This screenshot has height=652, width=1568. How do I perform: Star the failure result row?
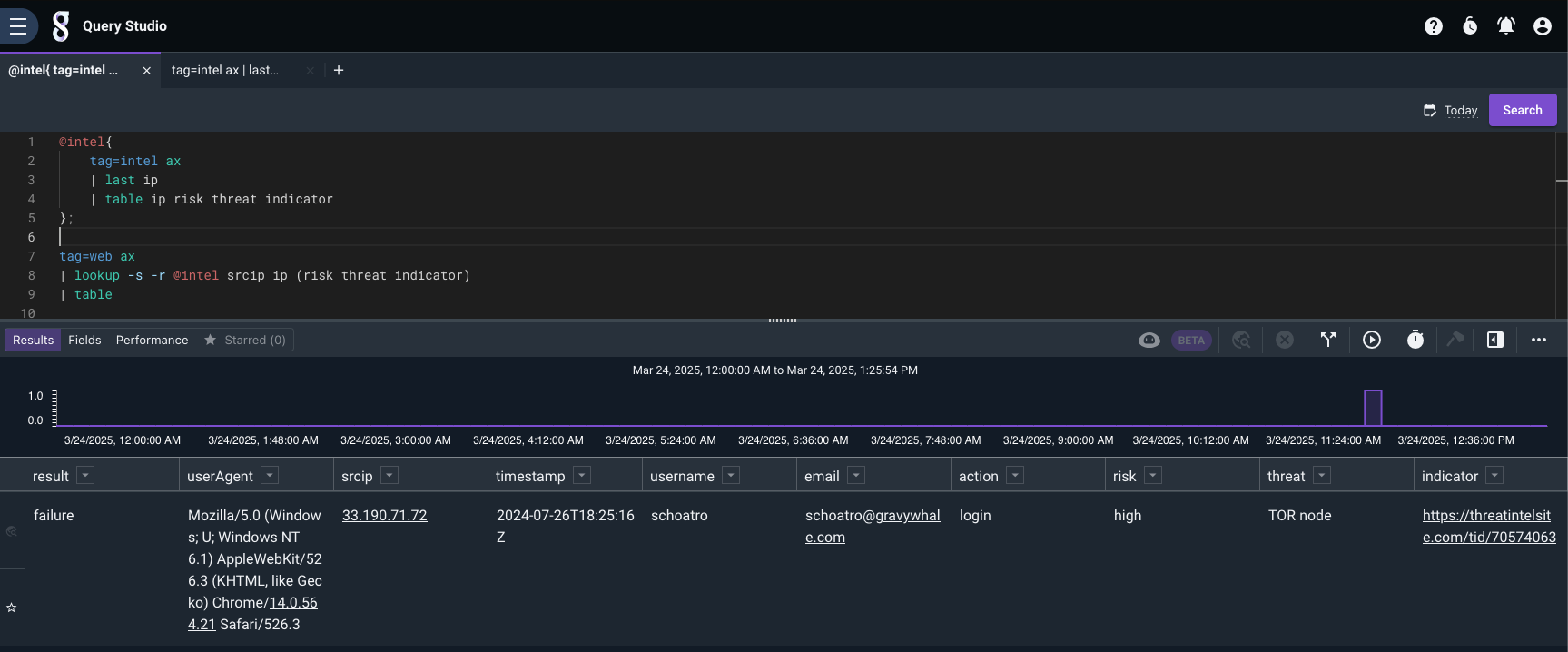click(12, 608)
